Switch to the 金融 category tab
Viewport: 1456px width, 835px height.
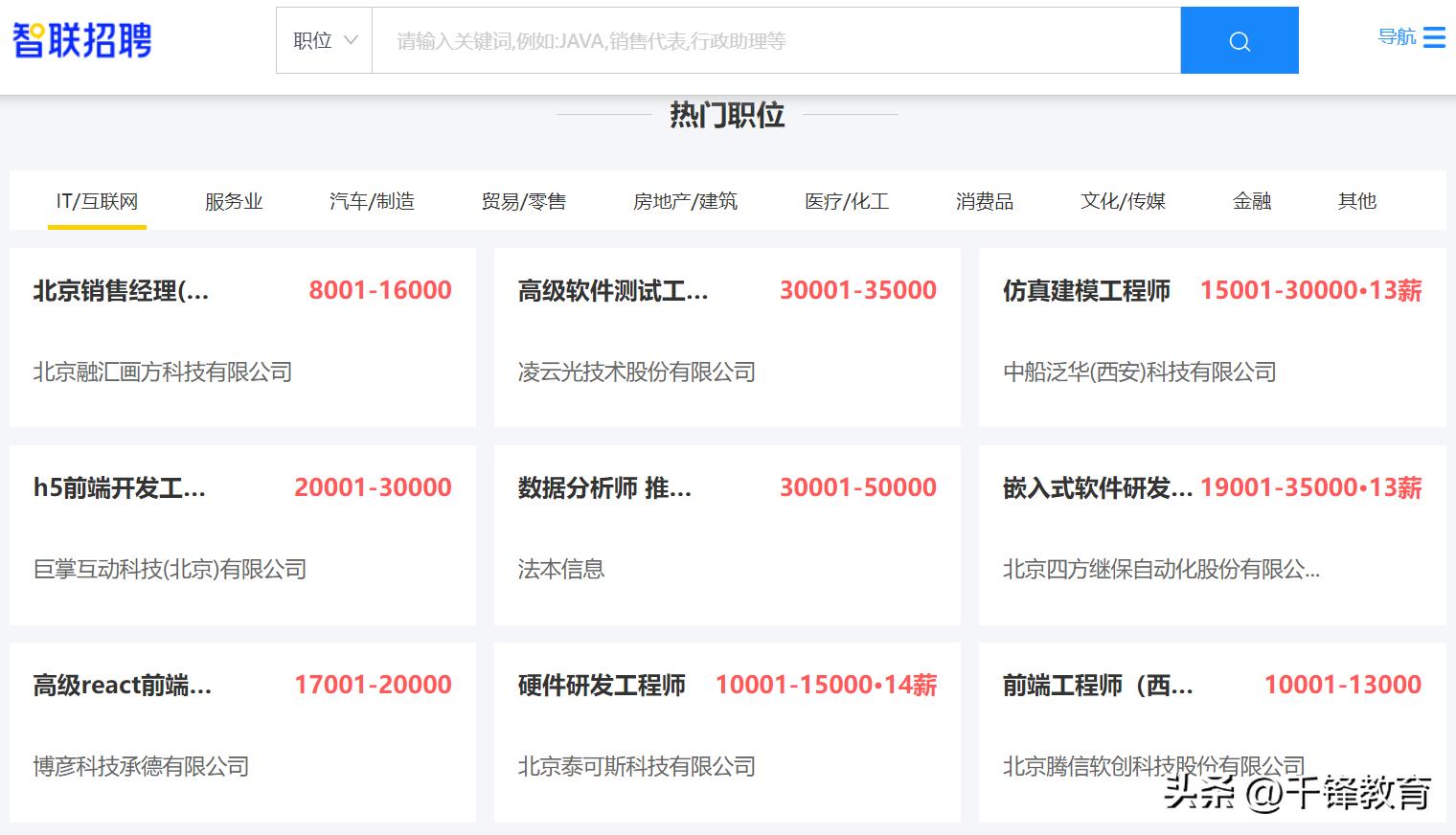(1251, 201)
